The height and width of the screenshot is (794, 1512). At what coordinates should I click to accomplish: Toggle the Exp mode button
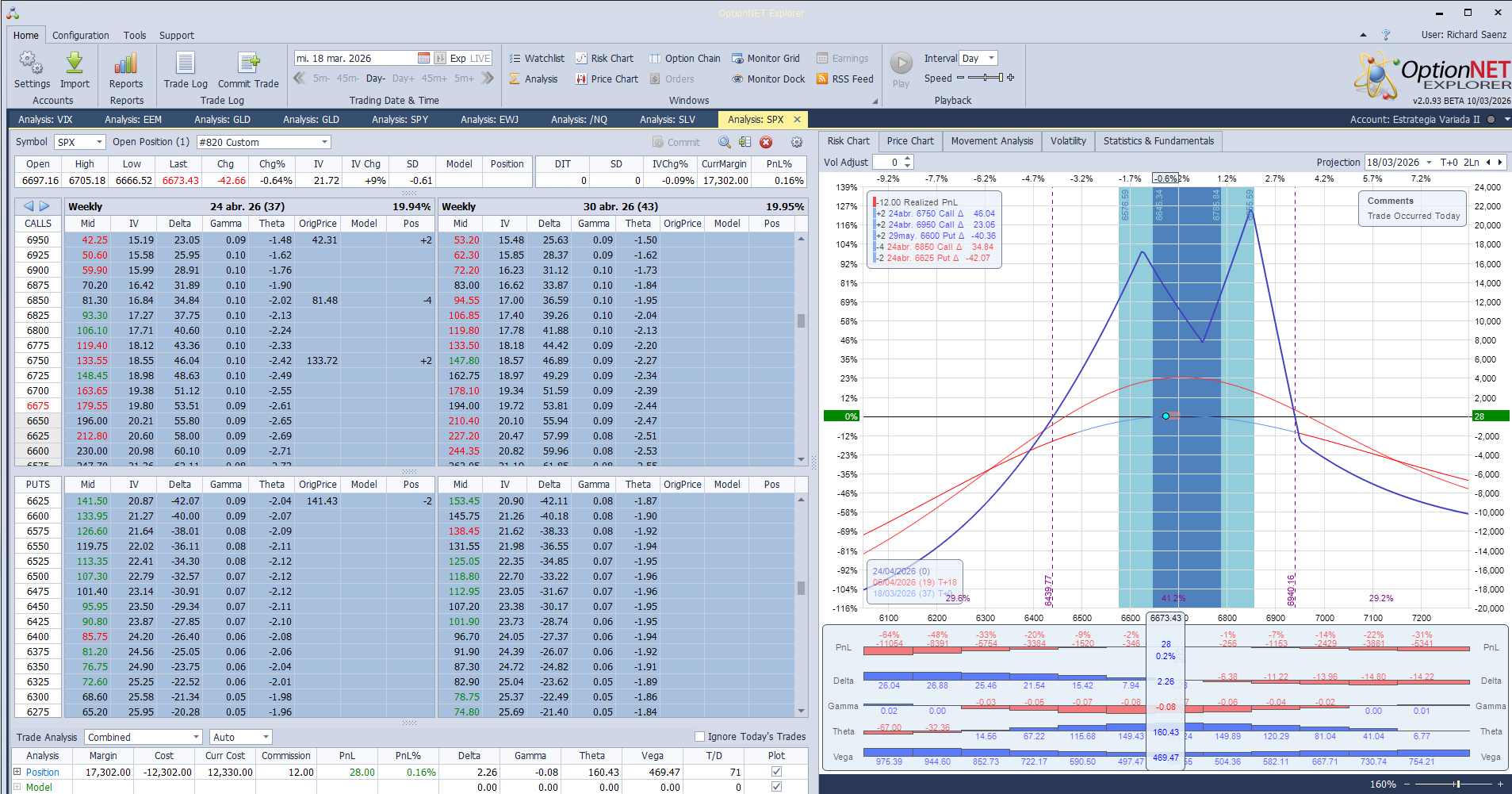pyautogui.click(x=458, y=58)
